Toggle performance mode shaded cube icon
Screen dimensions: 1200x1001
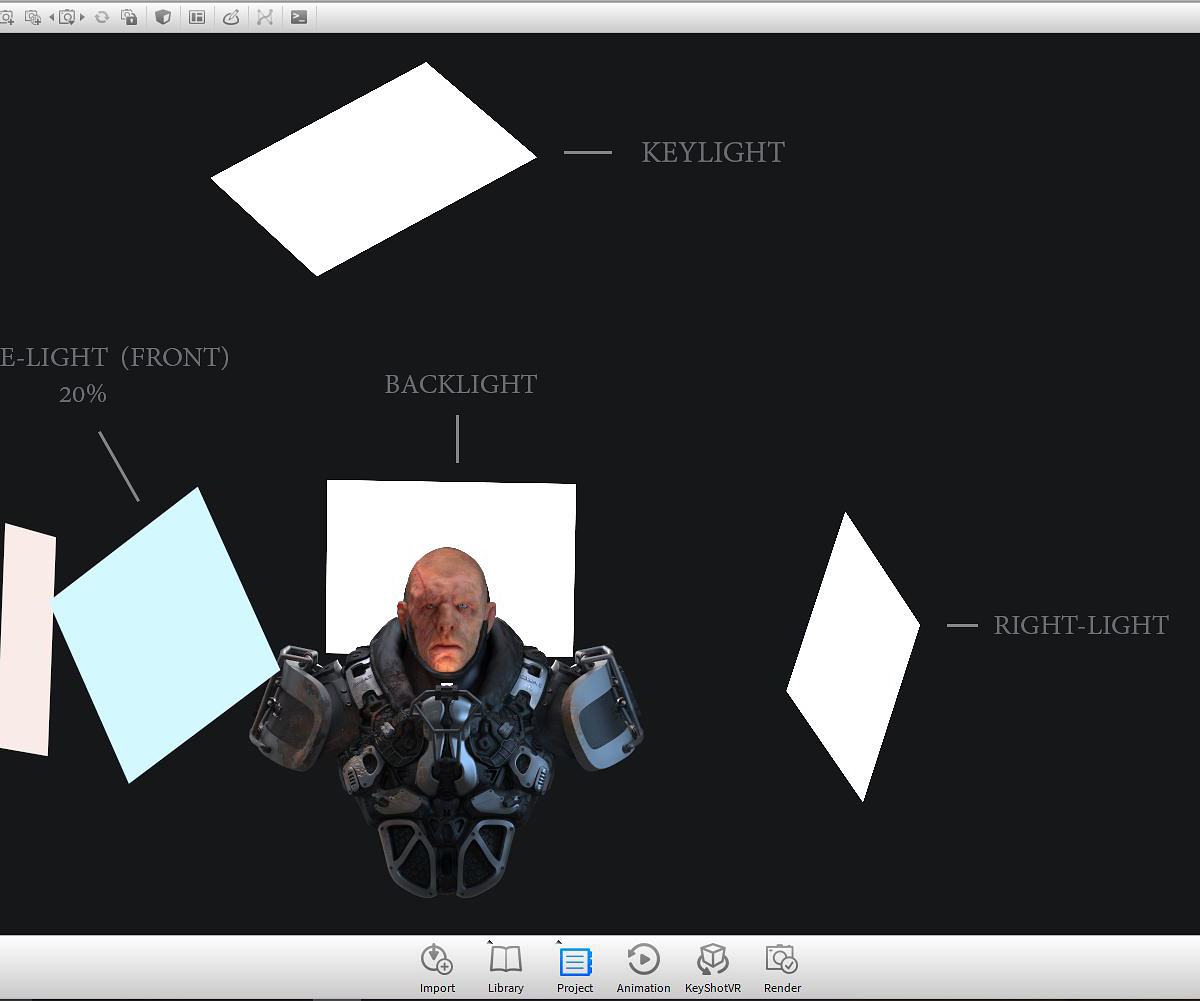(x=163, y=17)
